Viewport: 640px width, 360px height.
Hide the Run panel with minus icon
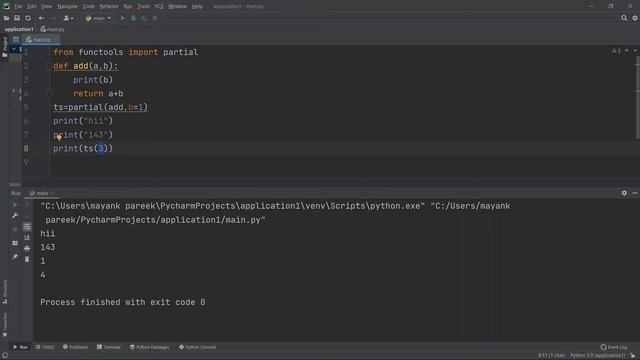tap(635, 193)
